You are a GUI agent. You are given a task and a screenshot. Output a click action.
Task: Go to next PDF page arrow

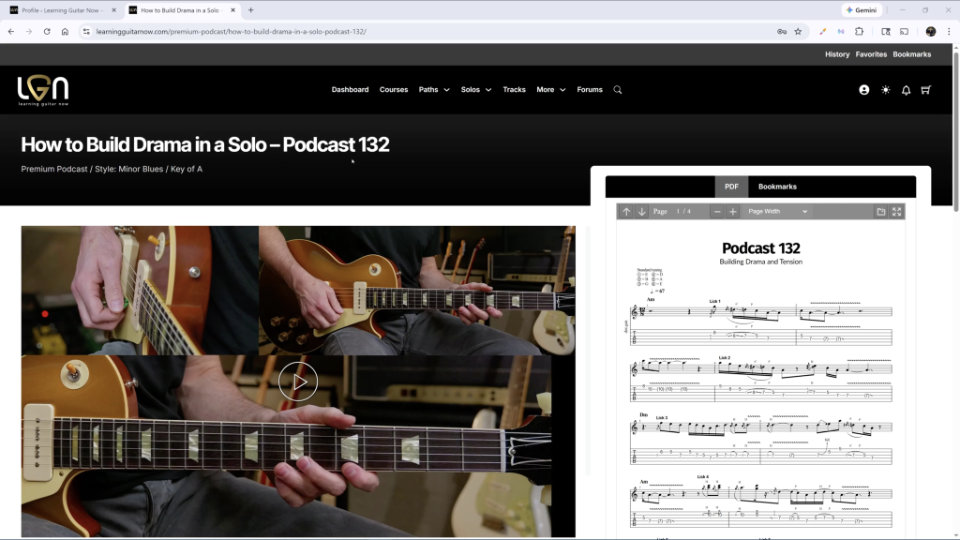click(642, 212)
